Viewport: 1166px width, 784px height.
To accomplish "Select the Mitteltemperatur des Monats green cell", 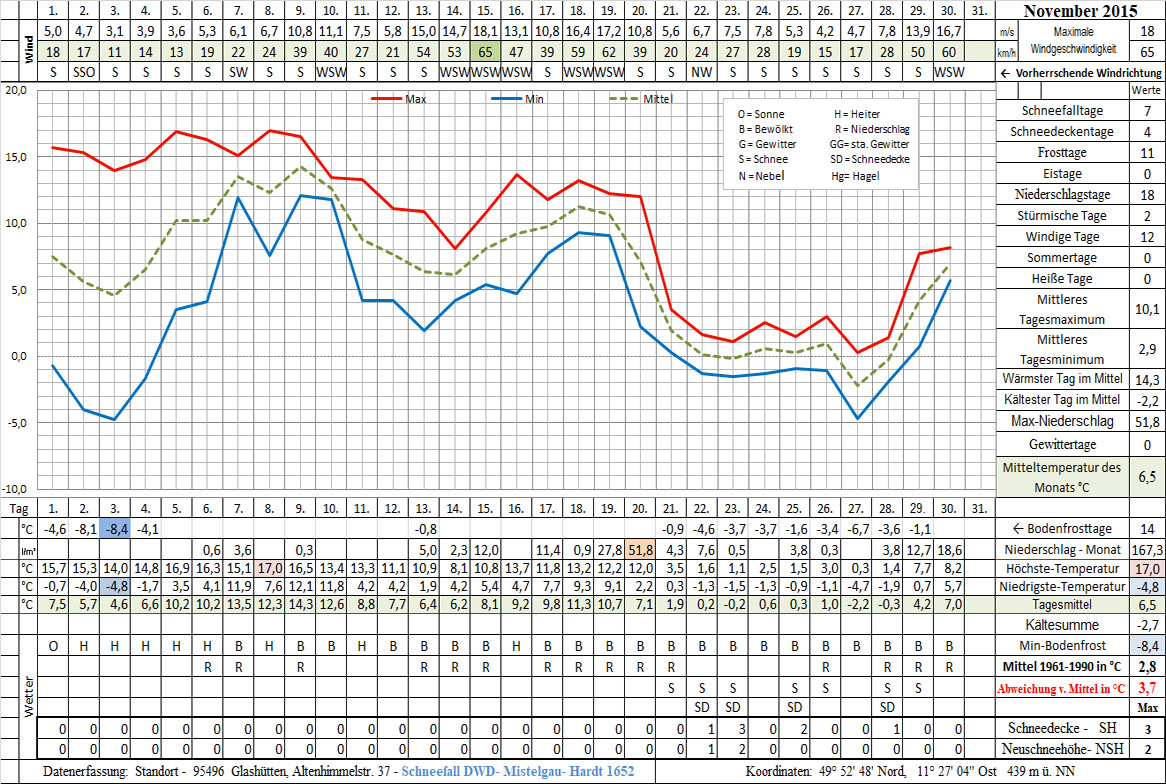I will (x=1061, y=477).
